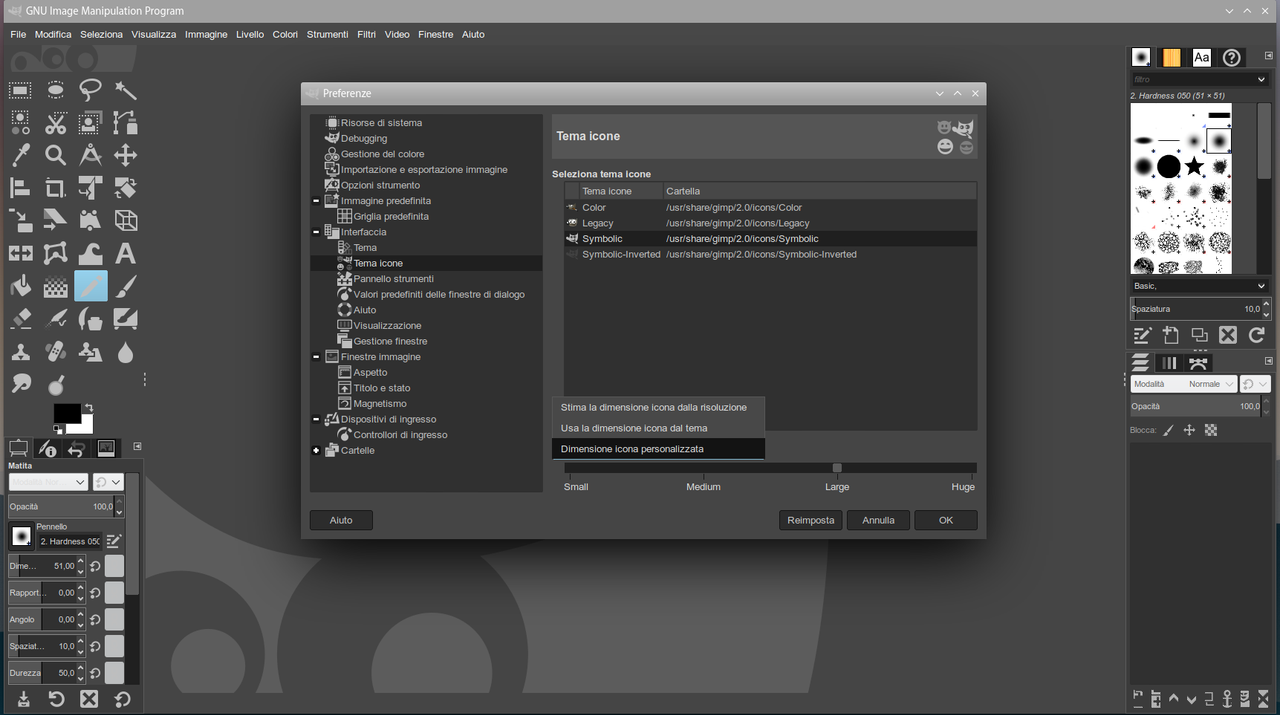The width and height of the screenshot is (1280, 715).
Task: Select the Free Select lasso tool
Action: (x=90, y=90)
